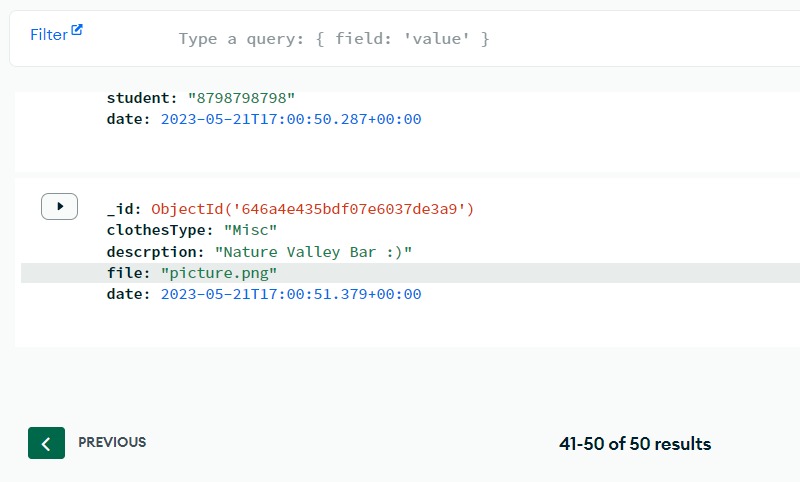Click the "41-50 of 50 results" text

pyautogui.click(x=635, y=444)
